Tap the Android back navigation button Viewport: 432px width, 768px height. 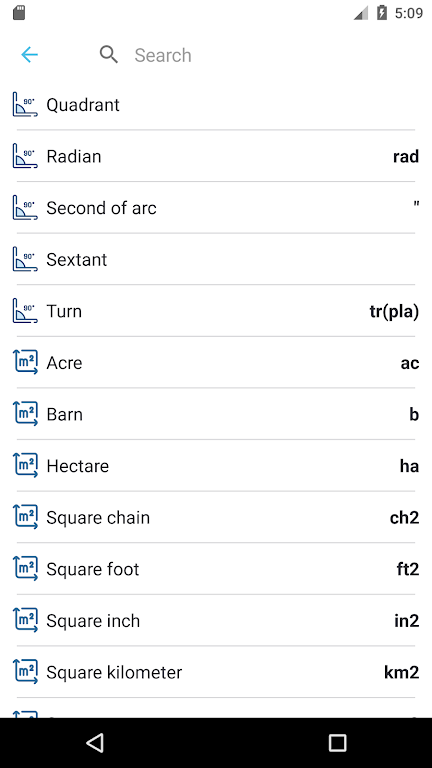click(x=95, y=743)
